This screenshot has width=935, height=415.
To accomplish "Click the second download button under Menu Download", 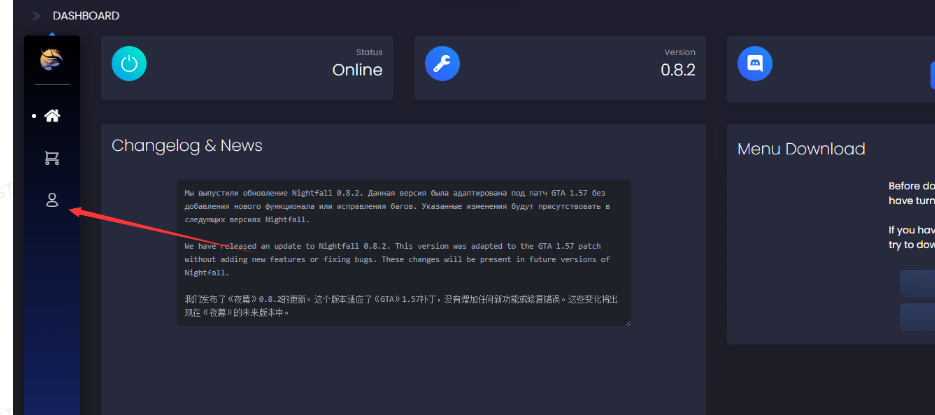I will click(917, 317).
